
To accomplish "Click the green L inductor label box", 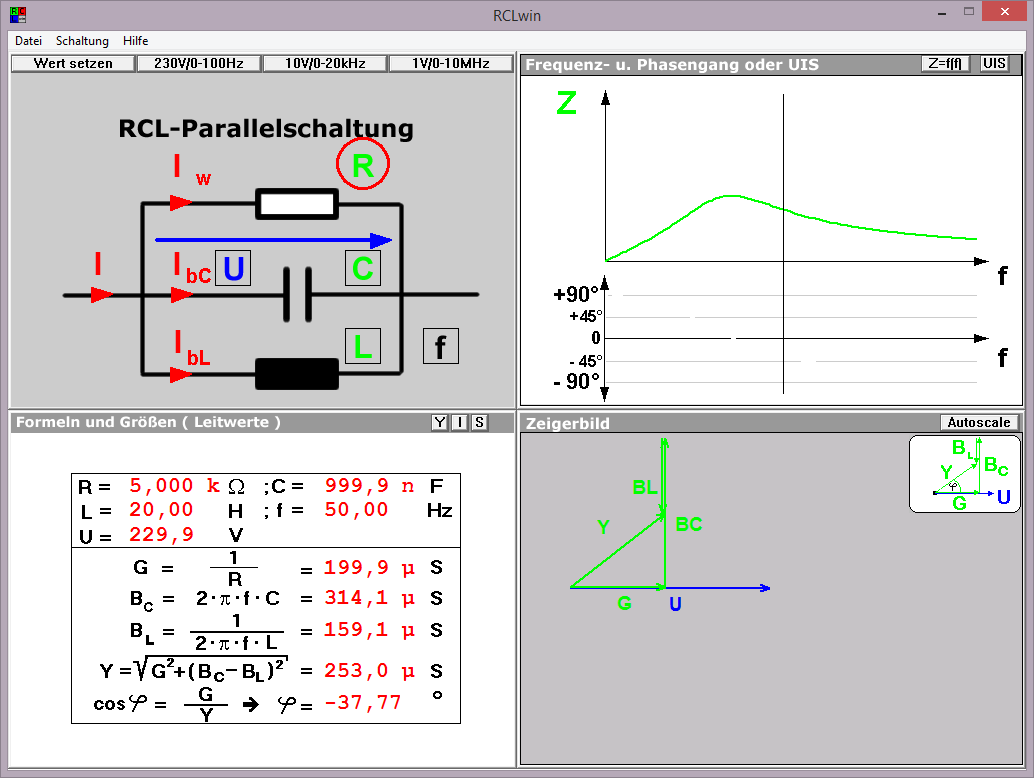I will coord(362,346).
